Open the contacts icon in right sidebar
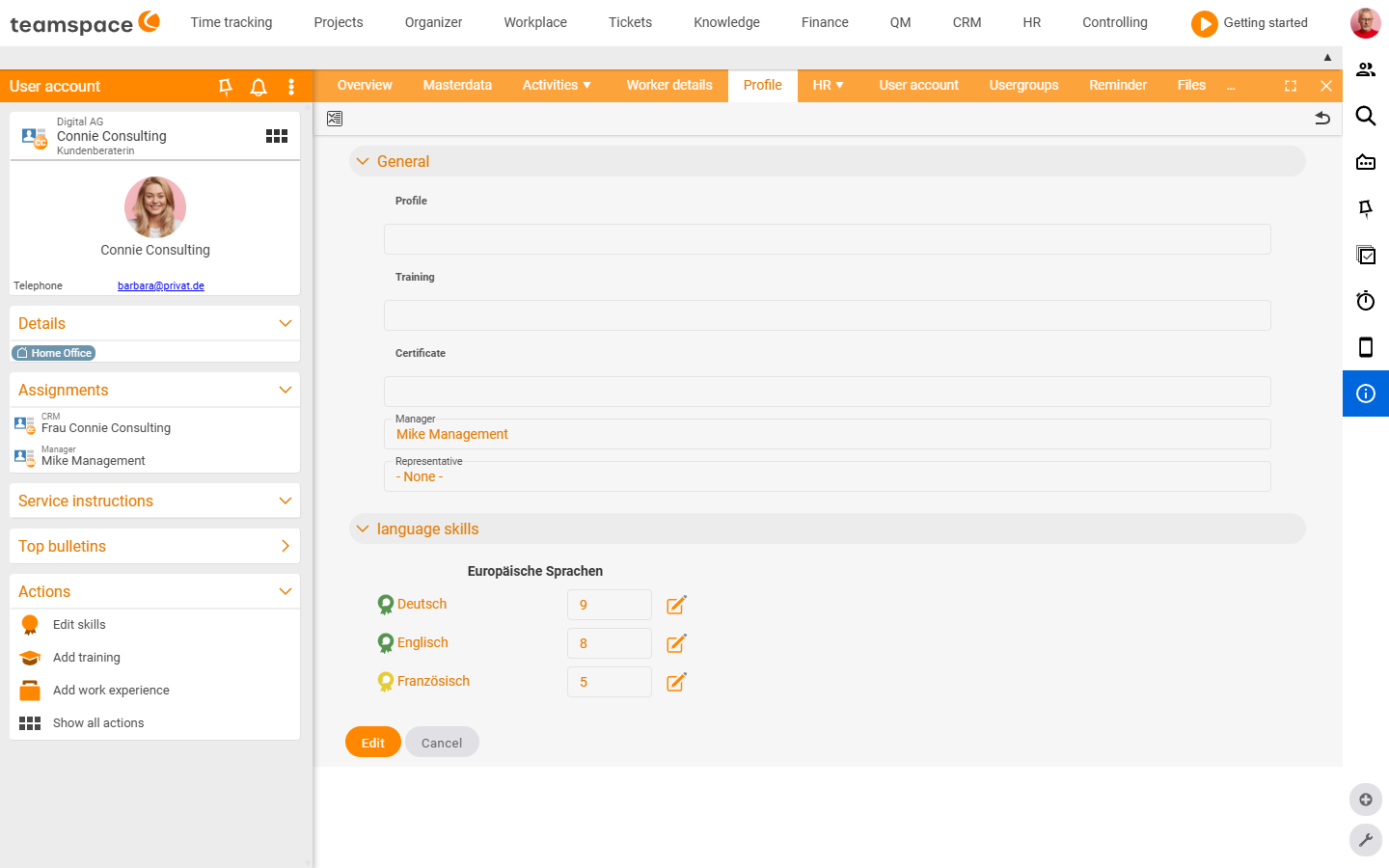The height and width of the screenshot is (868, 1389). click(x=1366, y=69)
